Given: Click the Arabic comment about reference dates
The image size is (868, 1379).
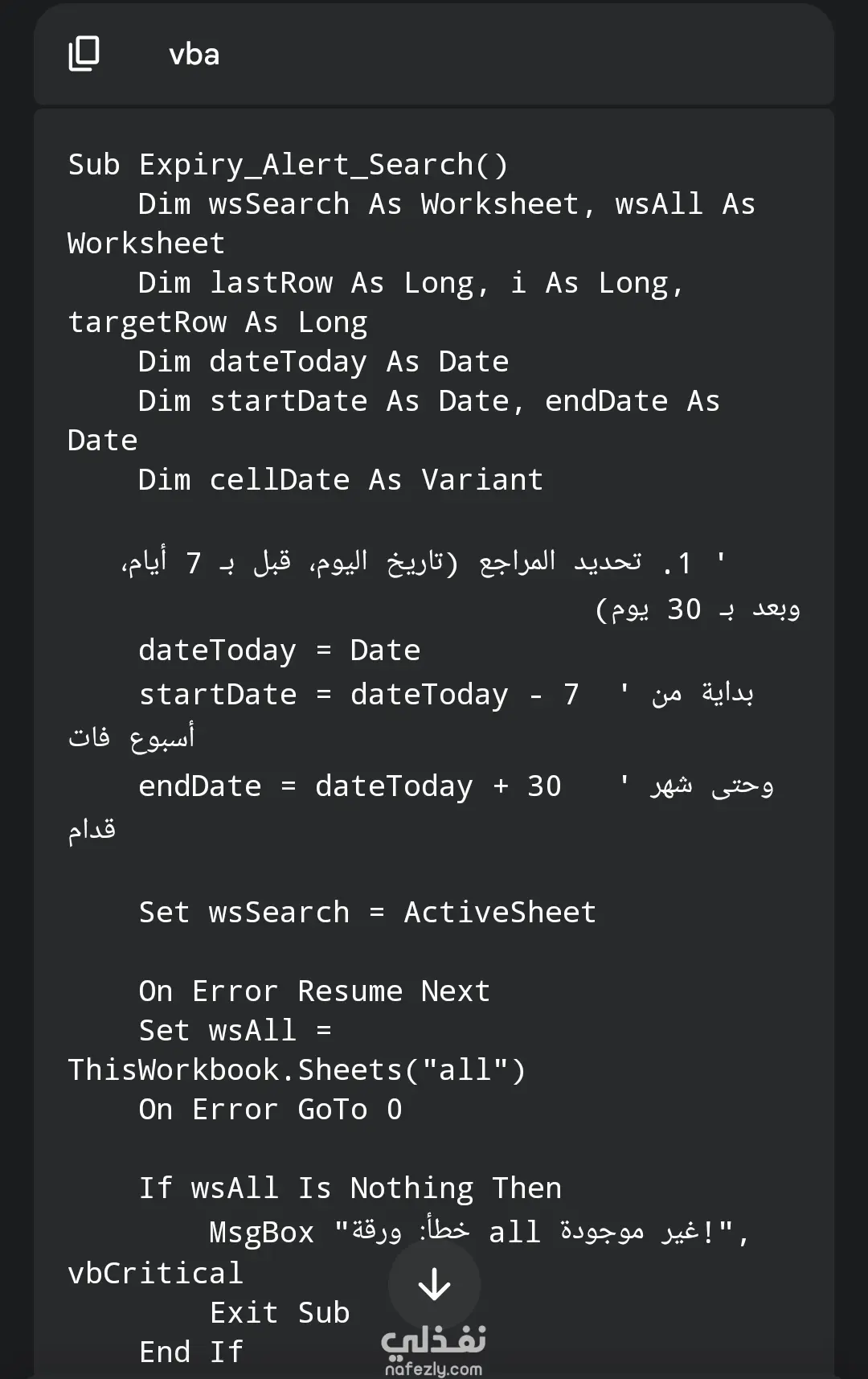Looking at the screenshot, I should 460,585.
